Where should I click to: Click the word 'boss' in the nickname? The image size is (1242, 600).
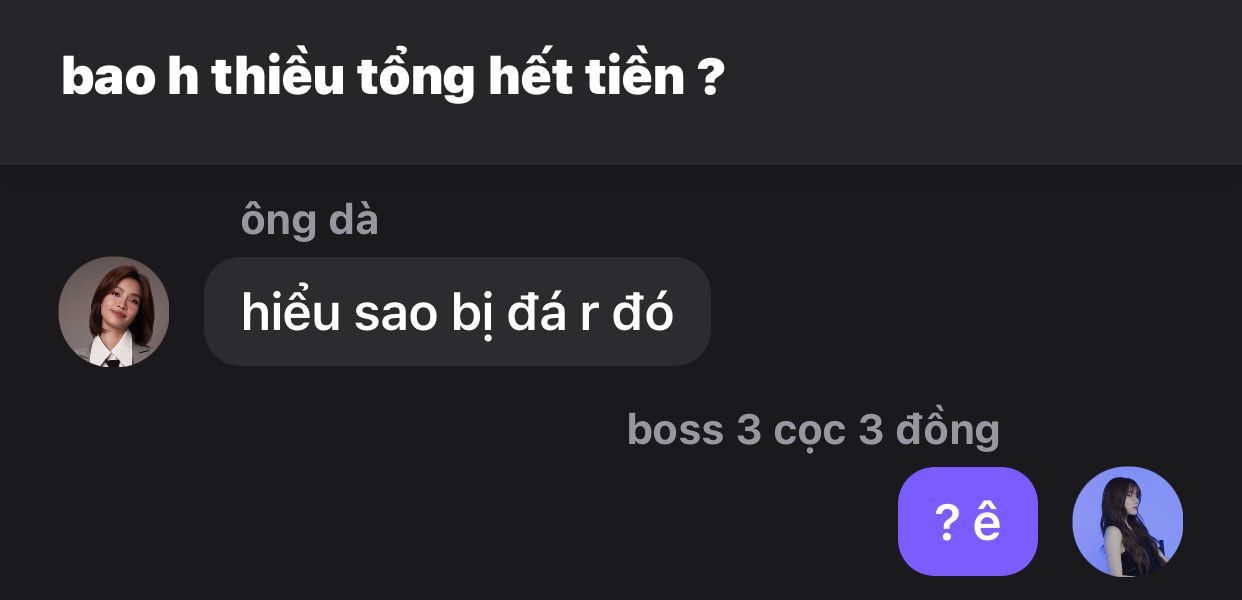(675, 430)
